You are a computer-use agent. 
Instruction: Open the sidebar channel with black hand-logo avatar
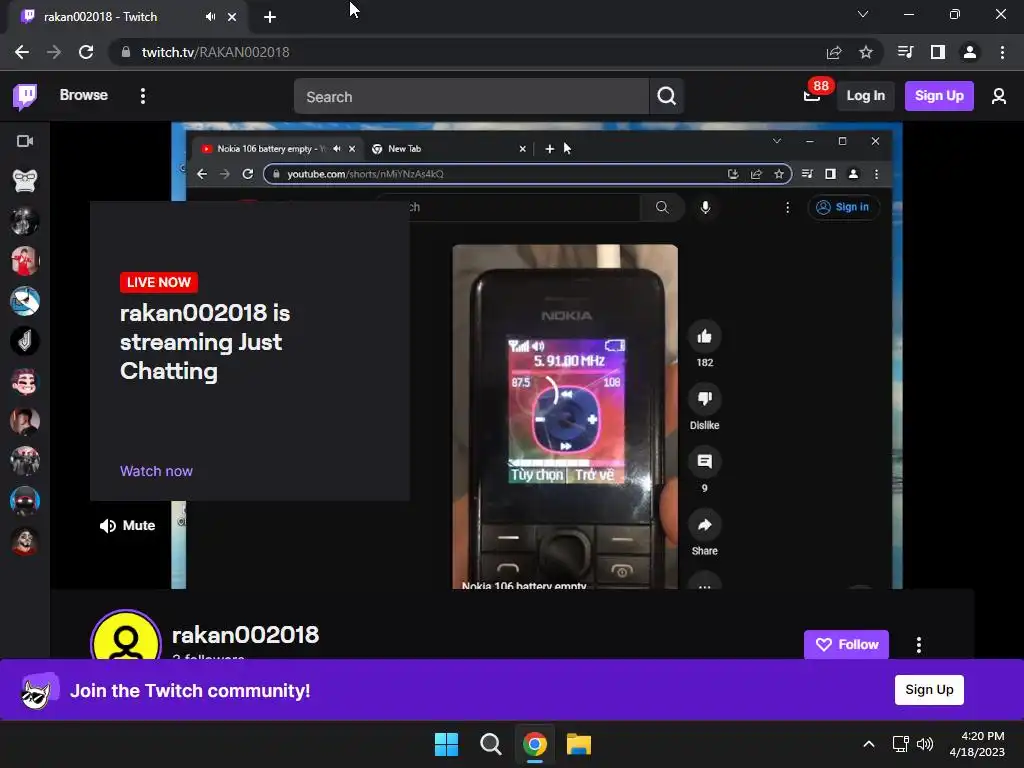pyautogui.click(x=25, y=341)
